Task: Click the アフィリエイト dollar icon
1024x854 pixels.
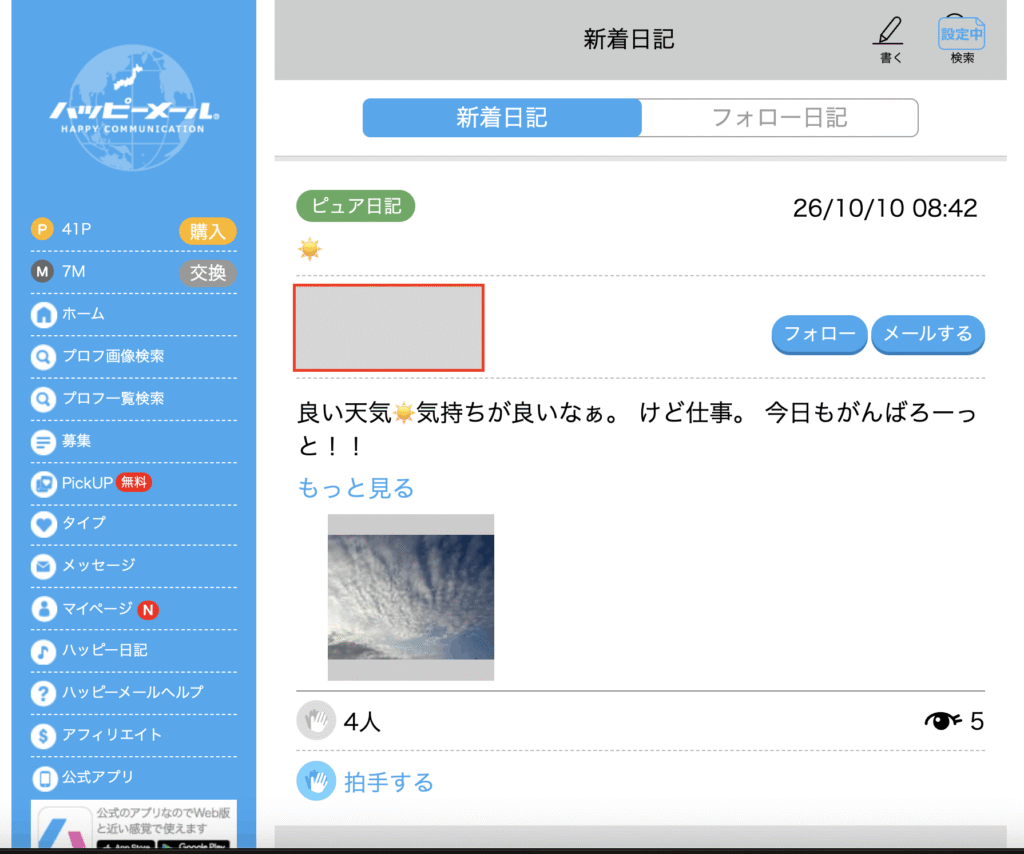Action: coord(43,736)
